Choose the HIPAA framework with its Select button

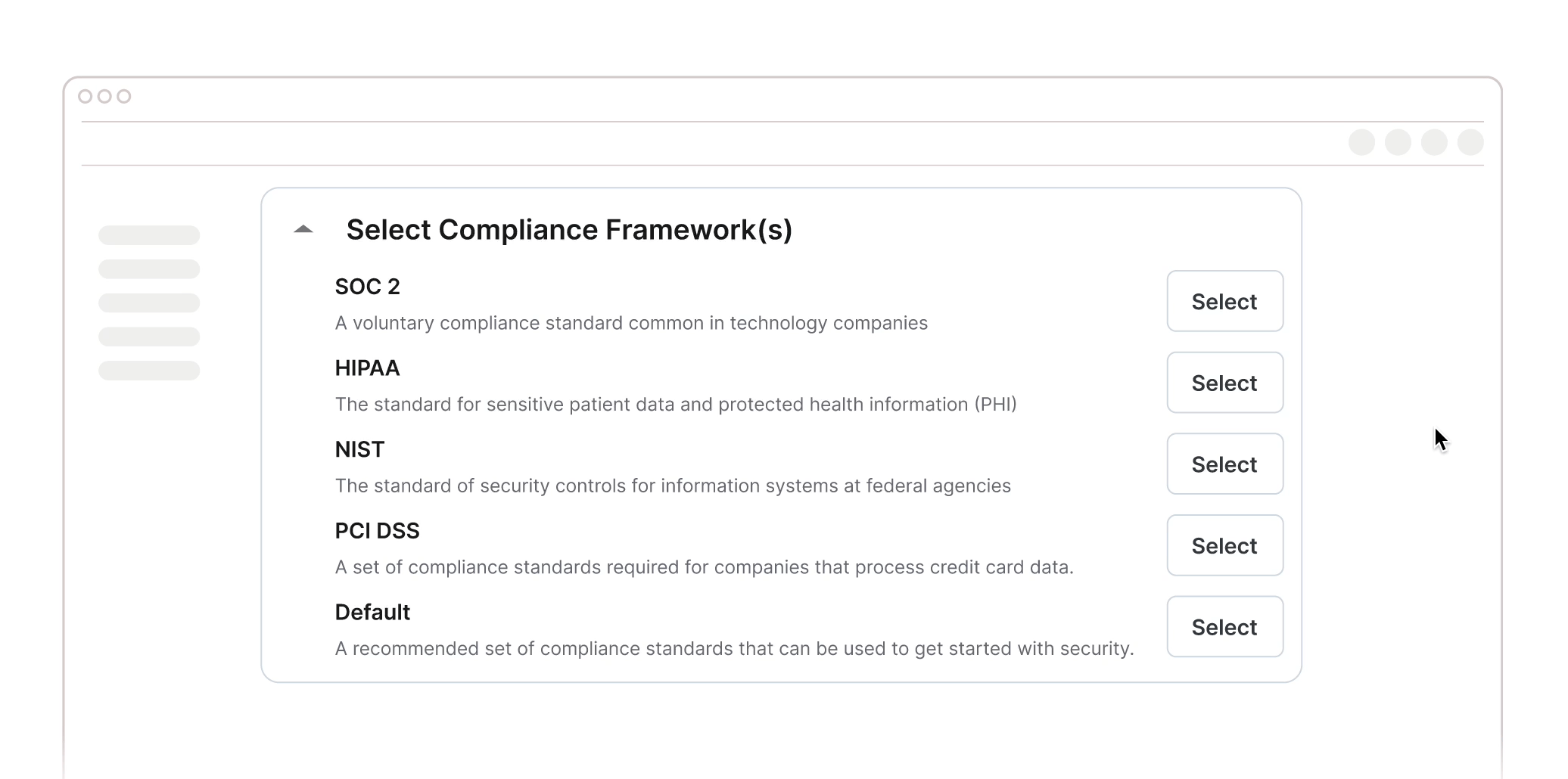coord(1224,383)
